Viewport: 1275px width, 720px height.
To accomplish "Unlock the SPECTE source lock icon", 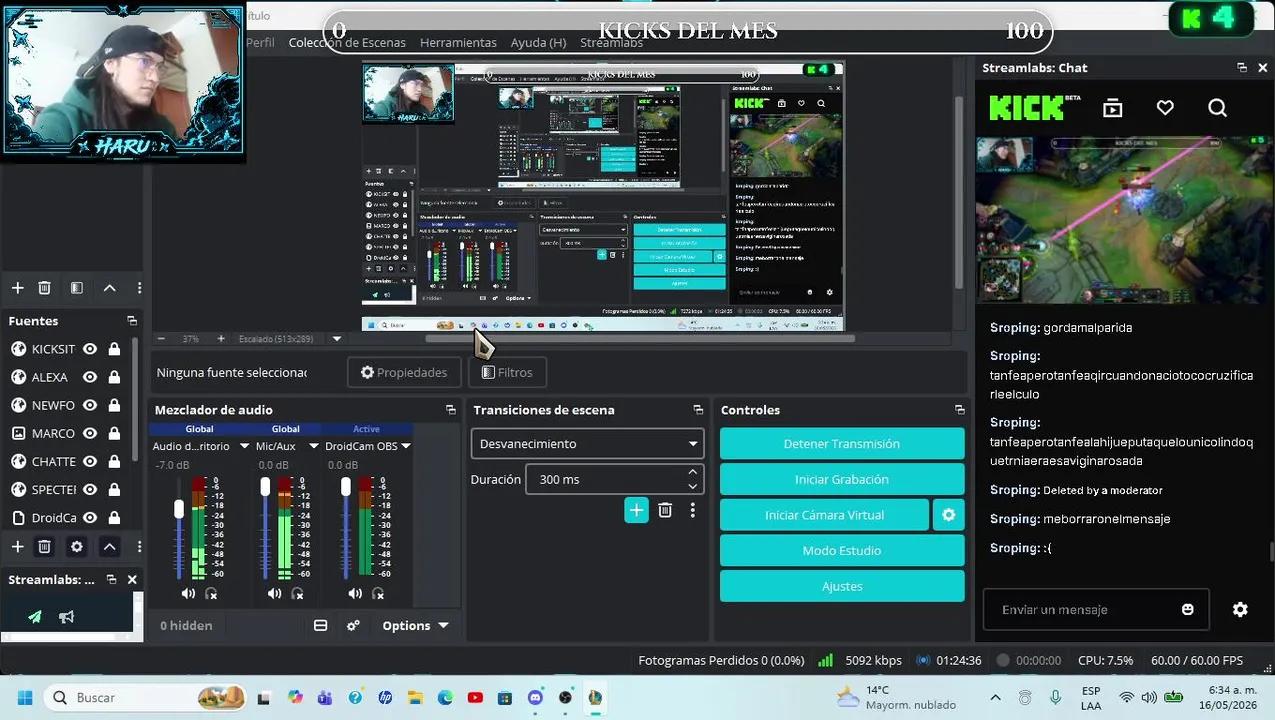I will (x=114, y=489).
